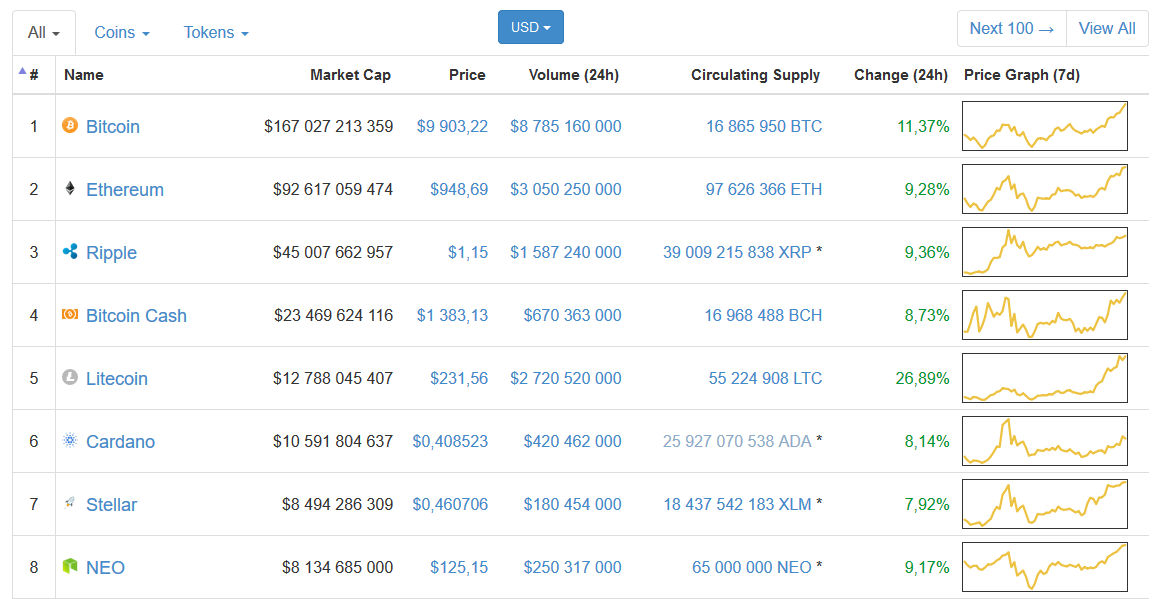Click the # rank column header
This screenshot has width=1159, height=599.
point(34,75)
